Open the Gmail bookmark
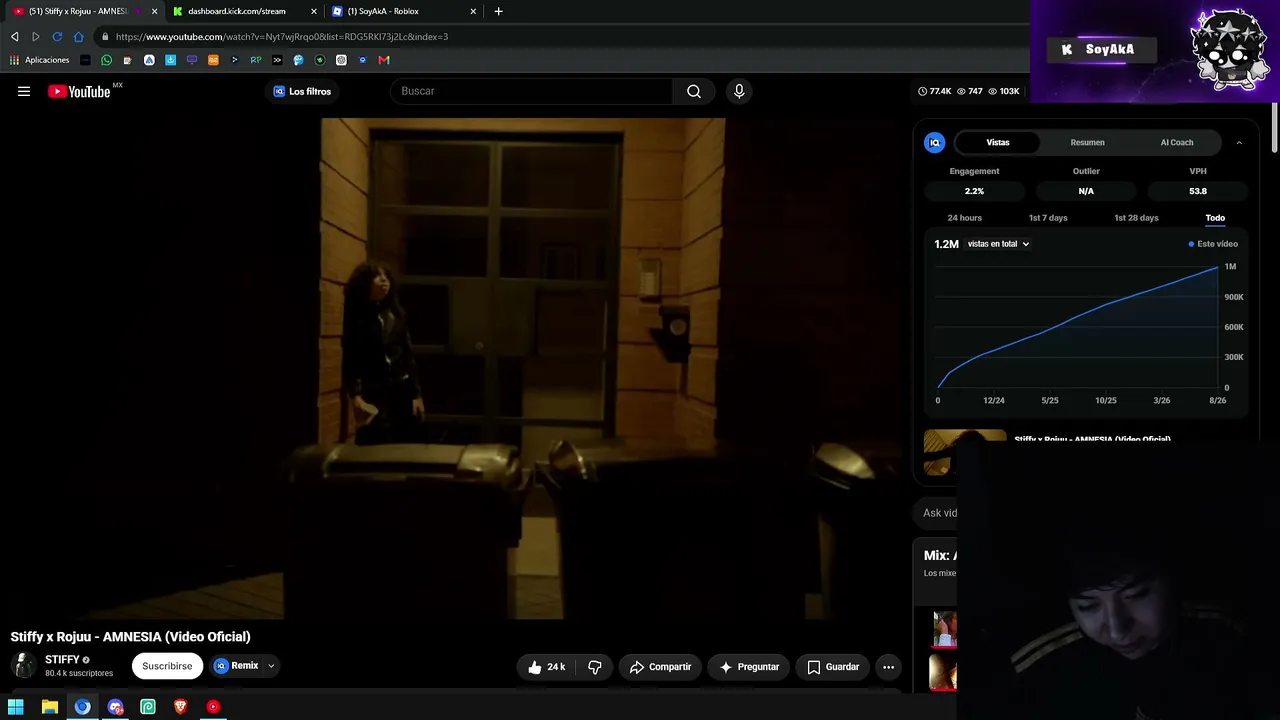 tap(384, 60)
